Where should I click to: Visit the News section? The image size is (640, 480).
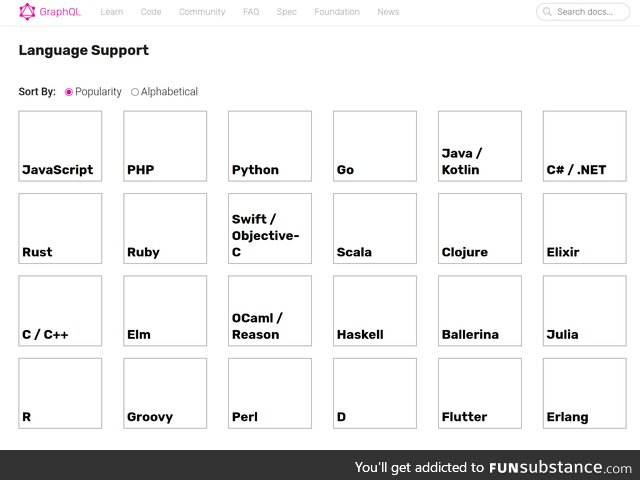point(388,12)
